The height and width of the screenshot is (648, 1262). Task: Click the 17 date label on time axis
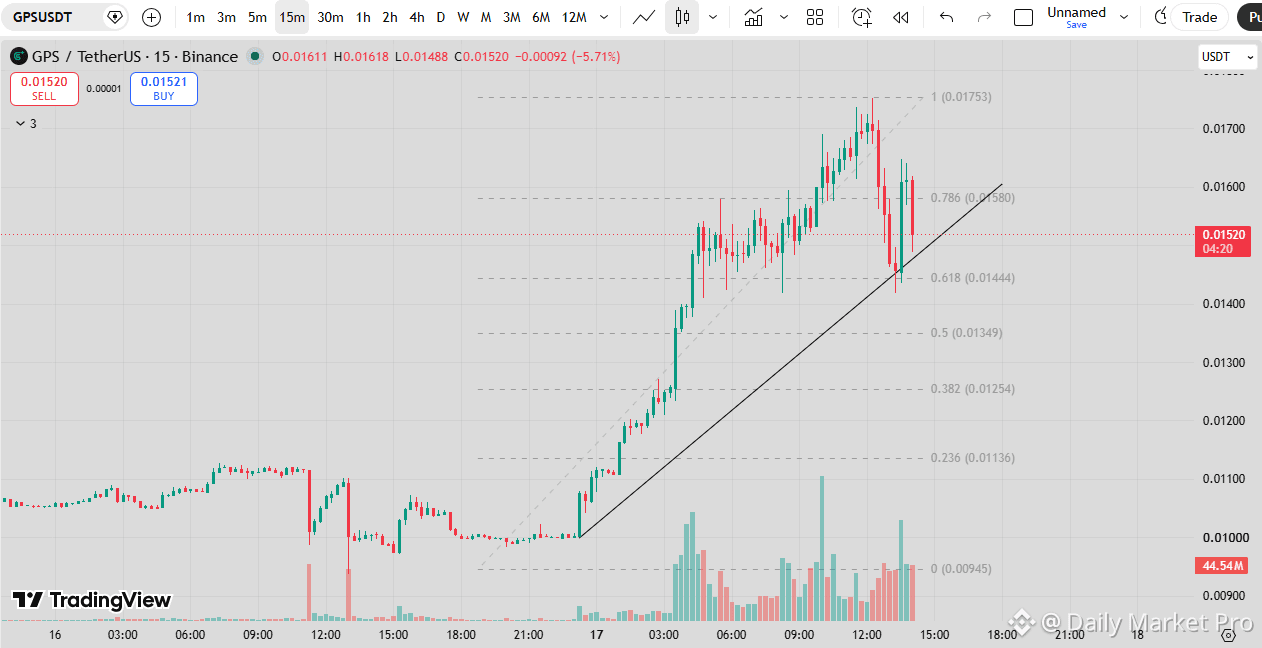[x=597, y=635]
